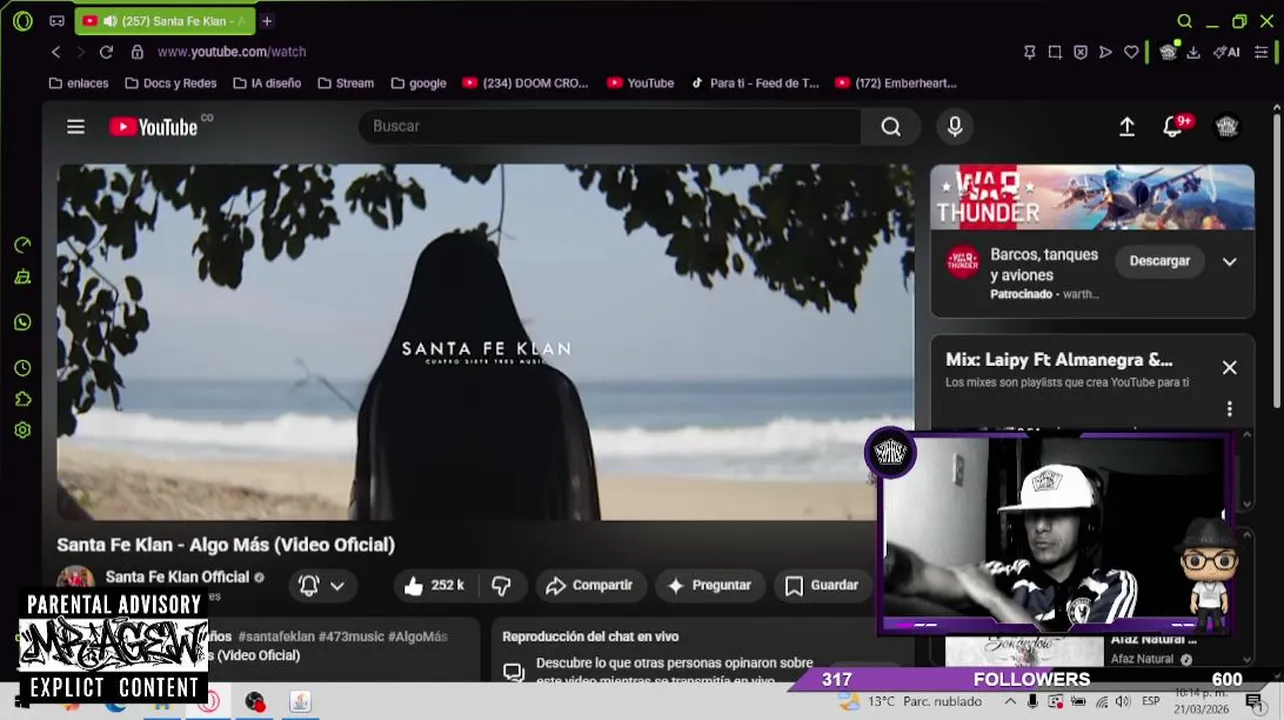Click the pin icon in the address bar
Viewport: 1284px width, 720px height.
click(x=1029, y=52)
